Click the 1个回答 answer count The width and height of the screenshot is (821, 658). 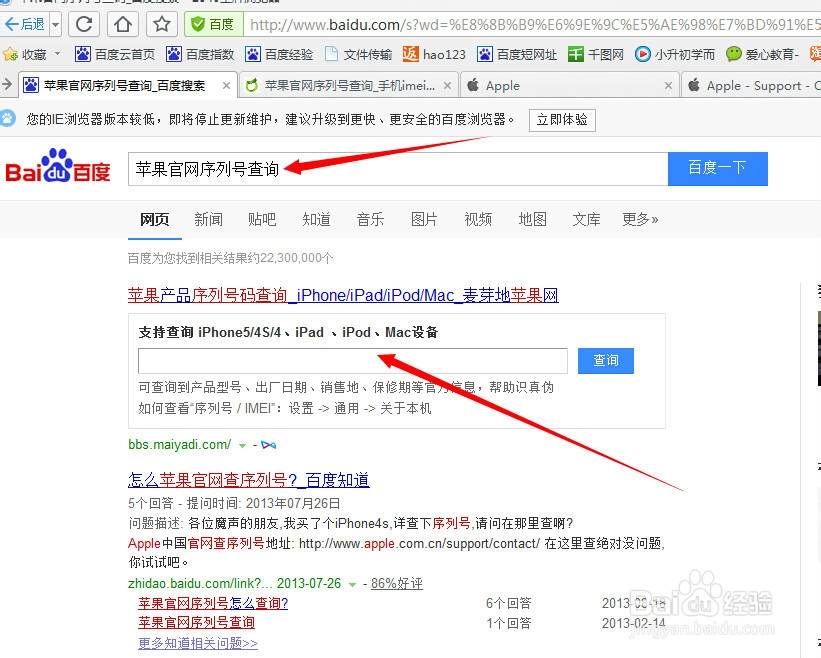(x=508, y=623)
